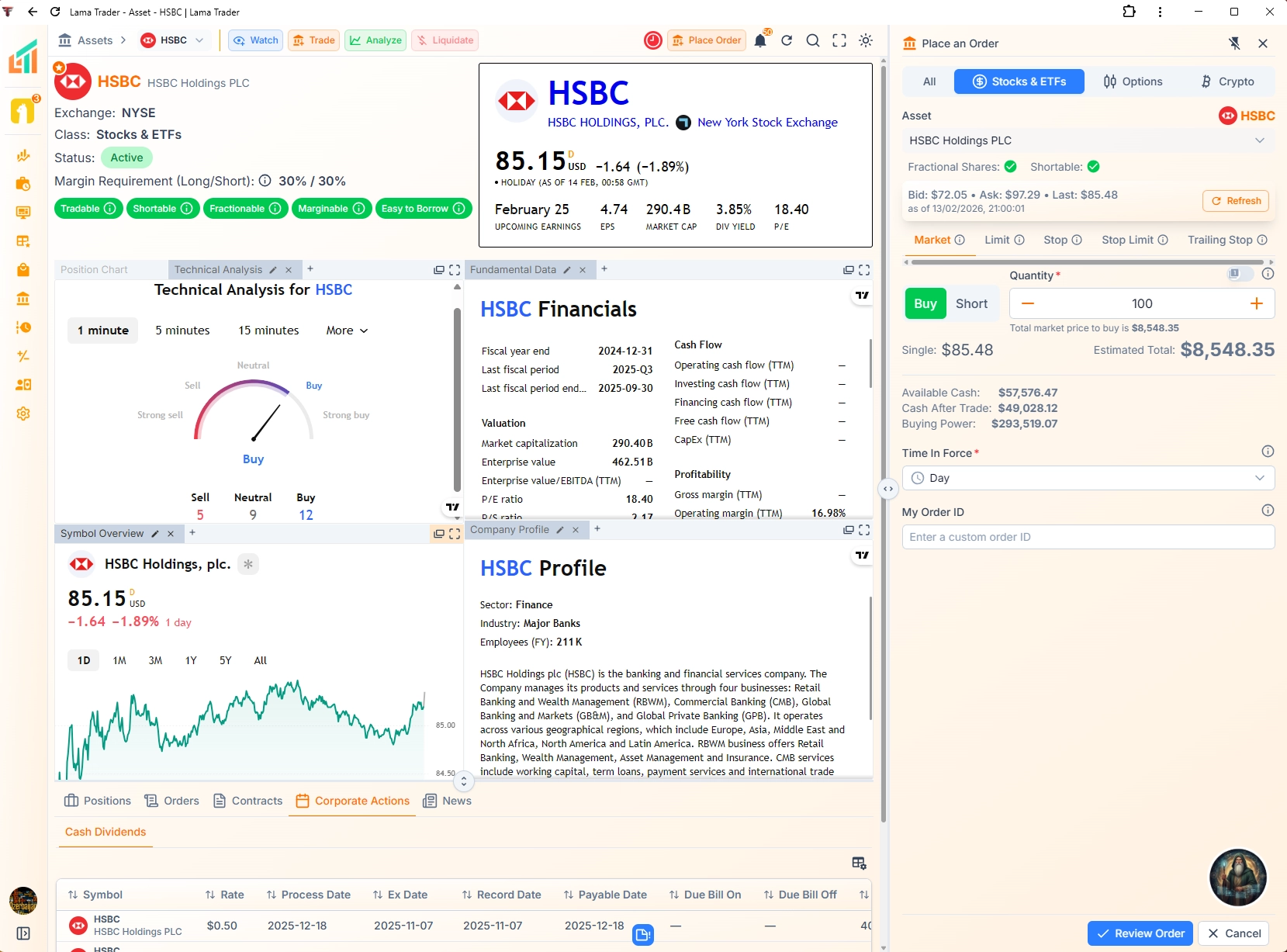Expand the More timeframes dropdown
The width and height of the screenshot is (1287, 952).
[347, 331]
